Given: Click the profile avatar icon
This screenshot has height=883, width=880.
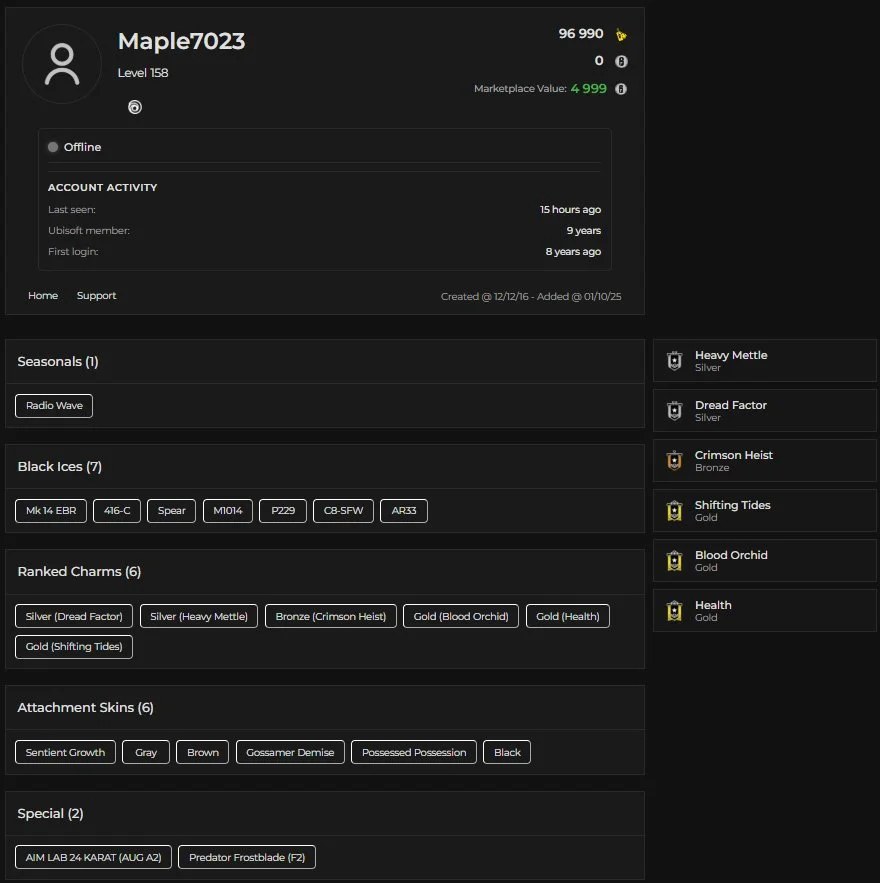Looking at the screenshot, I should tap(62, 64).
